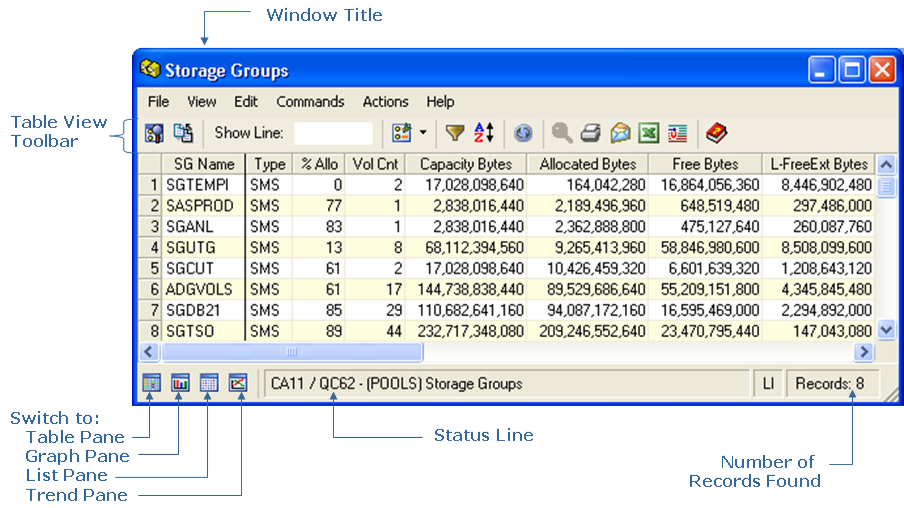Click the email envelope icon
This screenshot has height=508, width=904.
coord(620,133)
